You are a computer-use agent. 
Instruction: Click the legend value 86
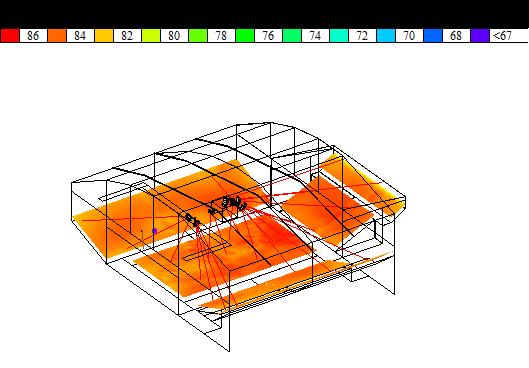33,36
